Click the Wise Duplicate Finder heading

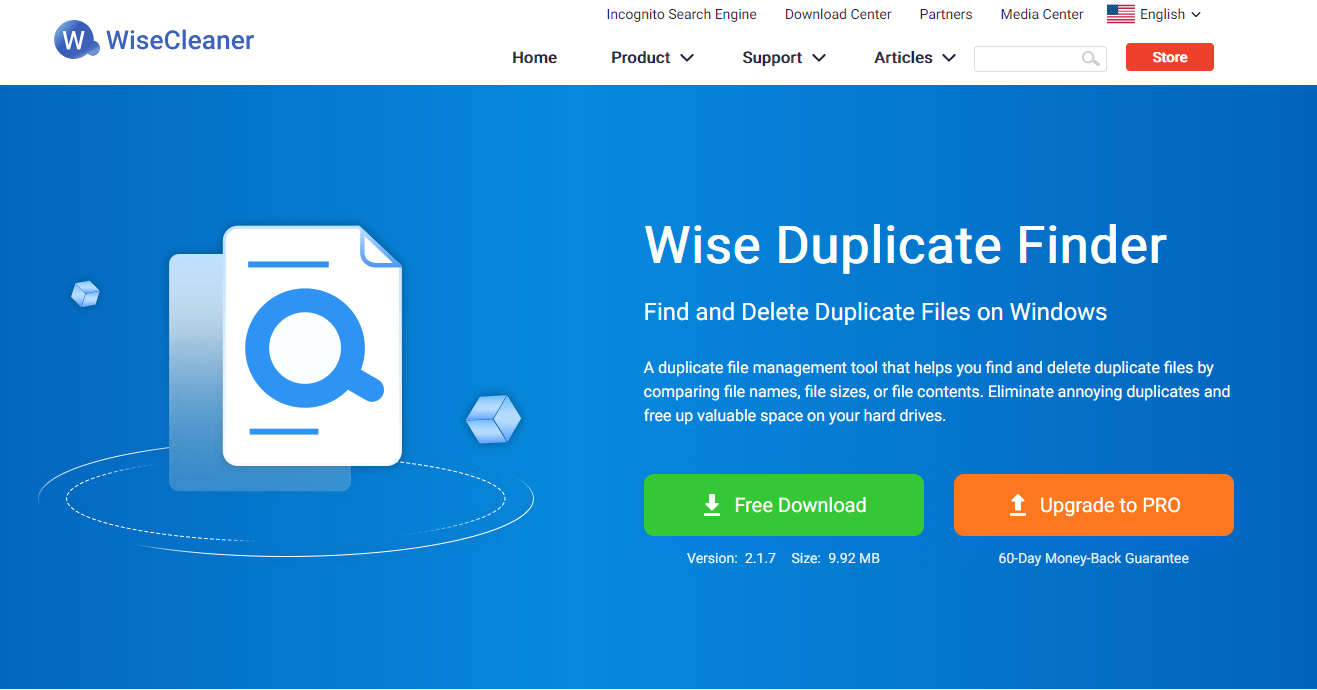[x=905, y=245]
